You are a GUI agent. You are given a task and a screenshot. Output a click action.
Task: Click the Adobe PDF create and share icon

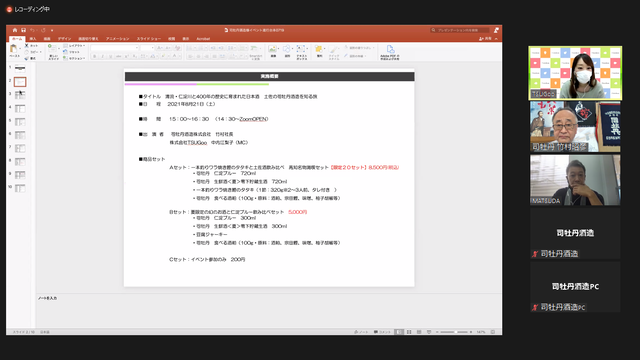(x=390, y=49)
